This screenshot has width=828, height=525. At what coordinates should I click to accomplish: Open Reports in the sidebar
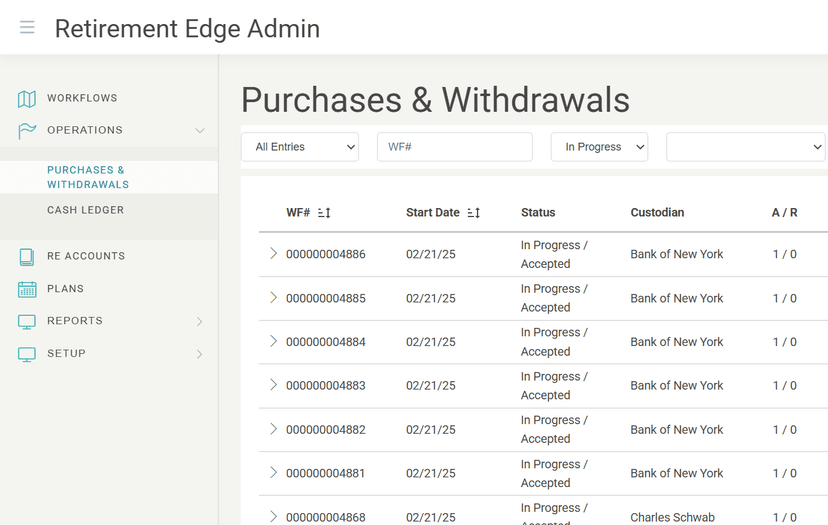pos(75,321)
